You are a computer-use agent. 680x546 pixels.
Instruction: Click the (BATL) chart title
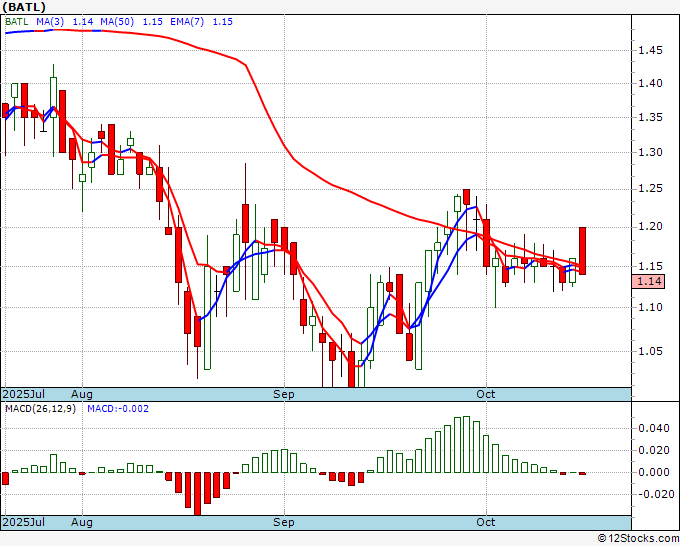24,7
